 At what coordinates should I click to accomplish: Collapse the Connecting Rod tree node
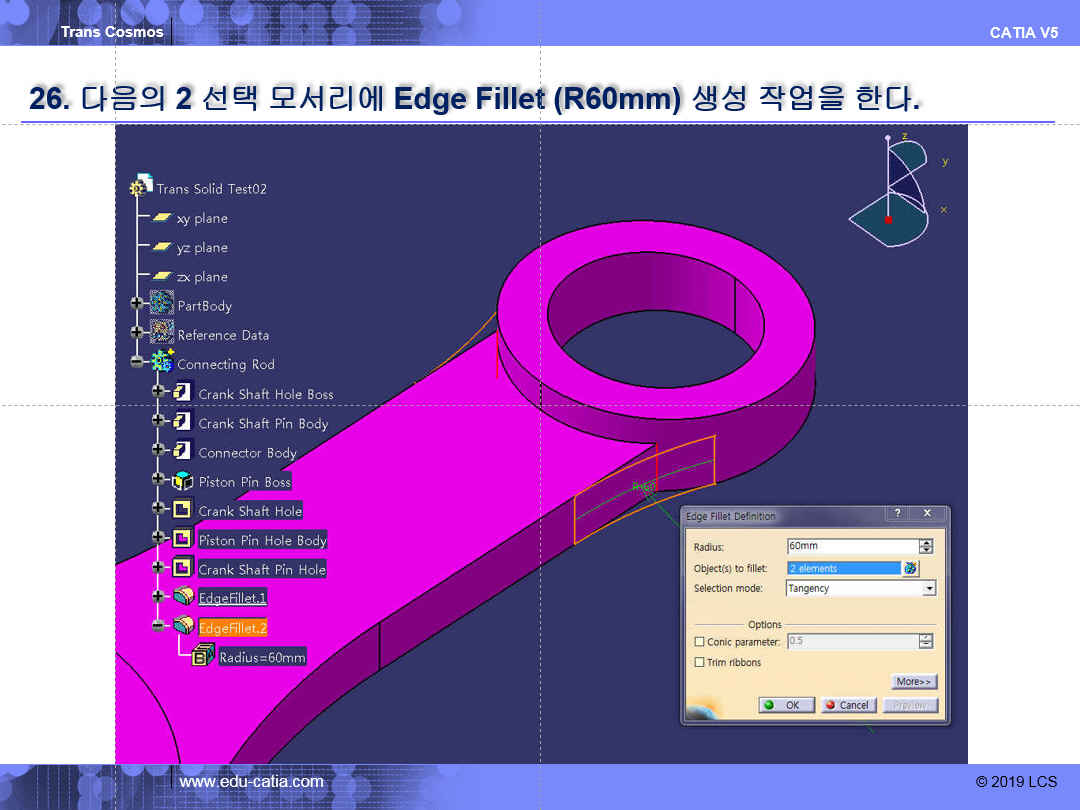coord(137,364)
